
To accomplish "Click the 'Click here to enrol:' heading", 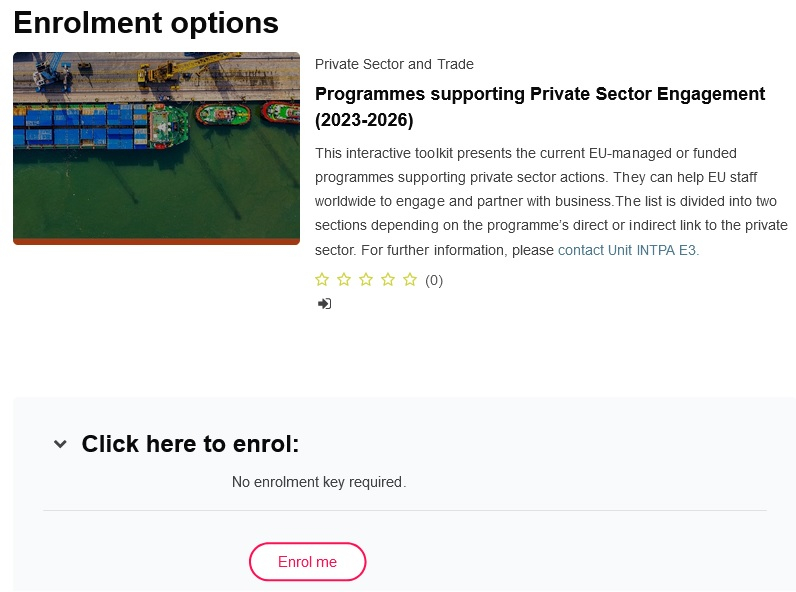I will coord(190,444).
